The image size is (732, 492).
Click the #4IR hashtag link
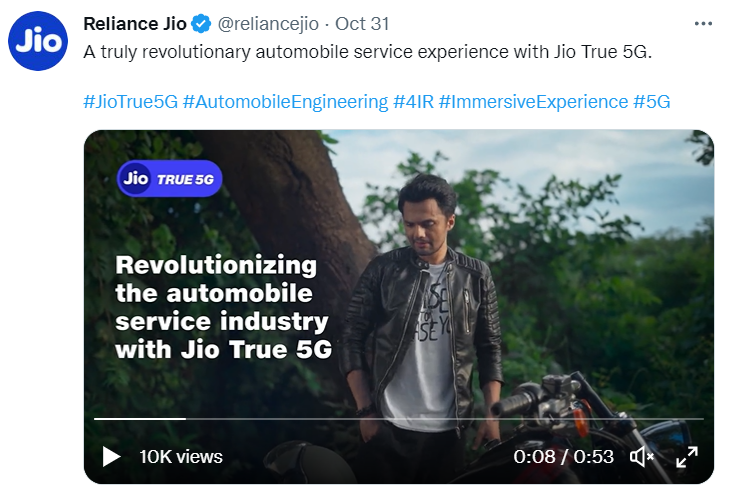point(413,102)
